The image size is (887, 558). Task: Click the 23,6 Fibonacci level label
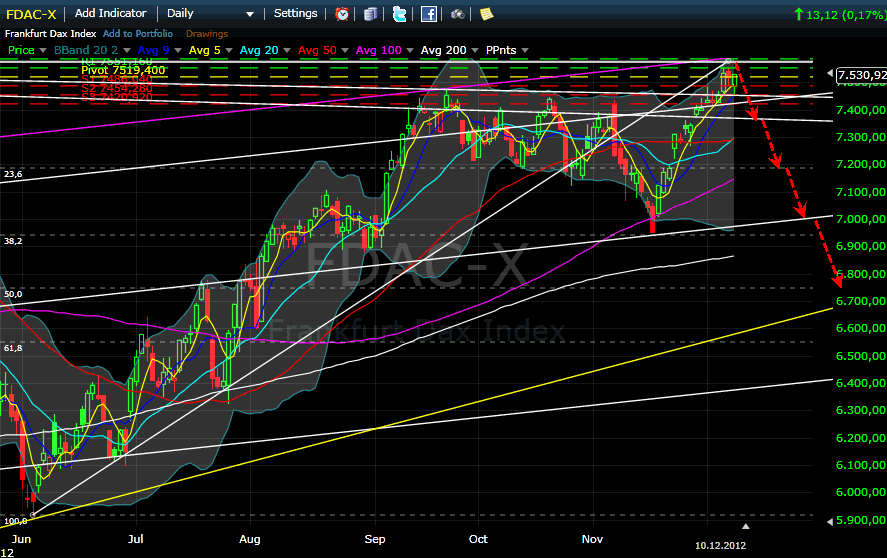click(13, 174)
